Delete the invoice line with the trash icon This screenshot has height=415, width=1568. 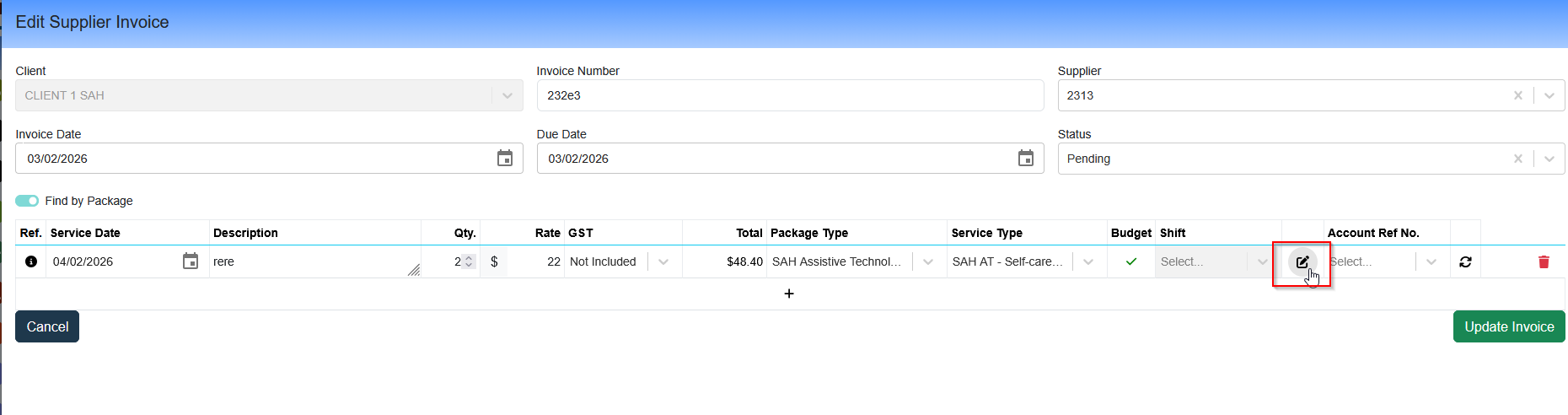click(1544, 262)
